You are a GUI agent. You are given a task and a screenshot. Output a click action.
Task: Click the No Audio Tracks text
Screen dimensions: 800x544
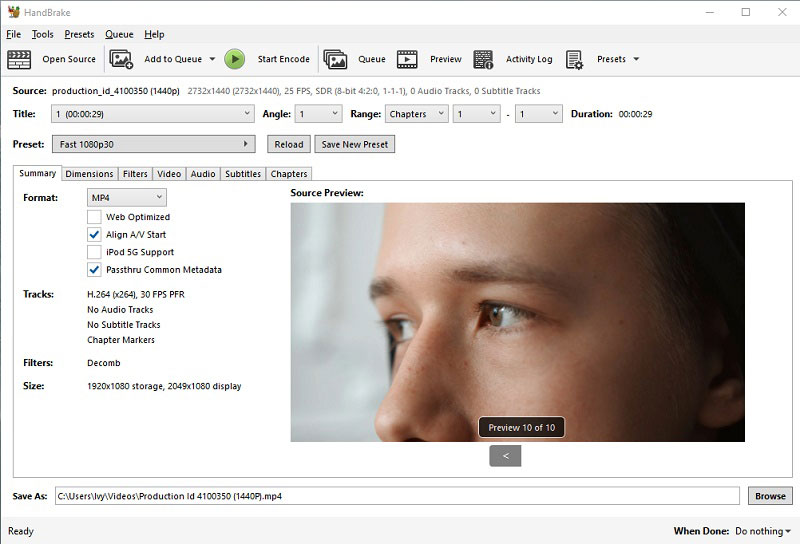[x=120, y=310]
